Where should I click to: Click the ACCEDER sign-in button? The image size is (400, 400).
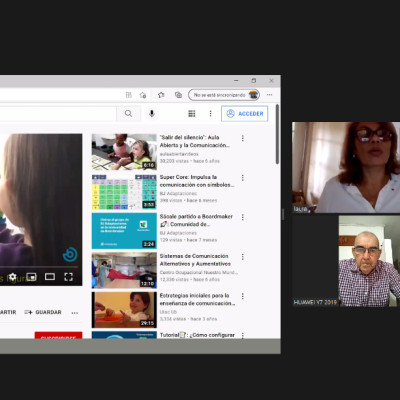point(245,114)
